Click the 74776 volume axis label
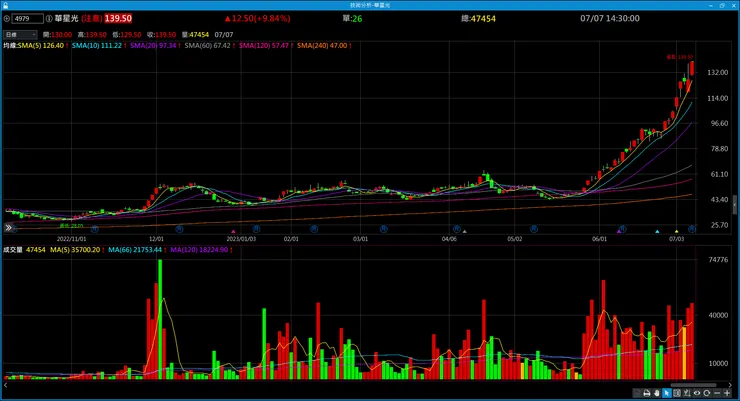The width and height of the screenshot is (740, 401). (718, 259)
